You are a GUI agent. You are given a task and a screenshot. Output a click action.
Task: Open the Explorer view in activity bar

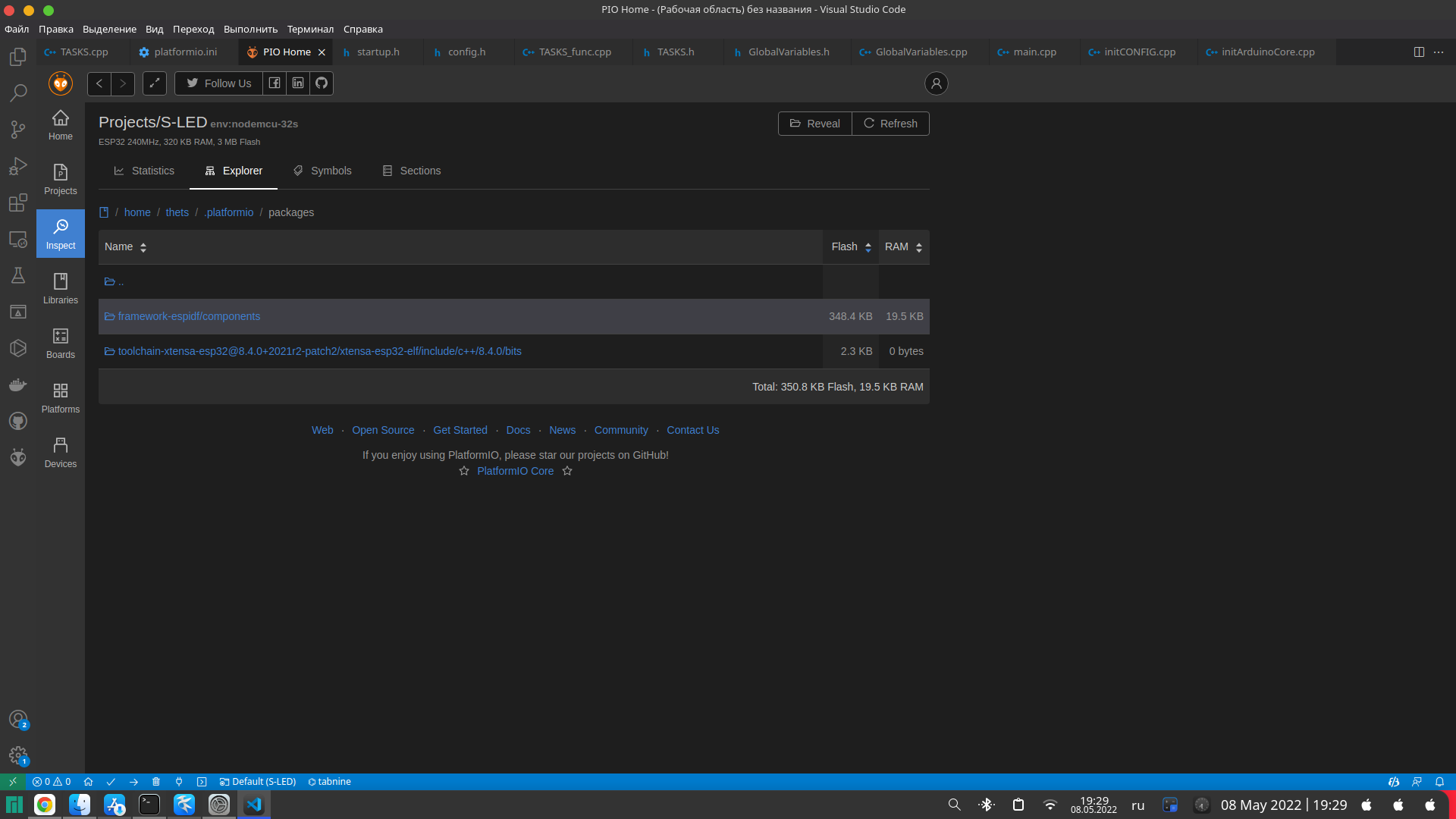tap(18, 57)
